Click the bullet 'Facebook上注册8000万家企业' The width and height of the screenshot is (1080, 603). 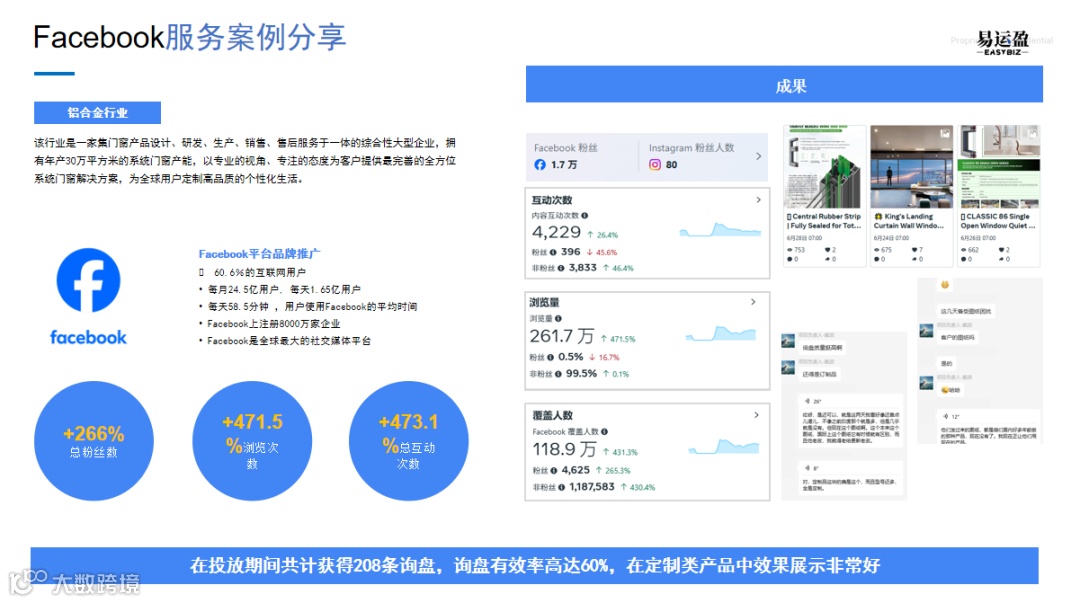click(273, 324)
